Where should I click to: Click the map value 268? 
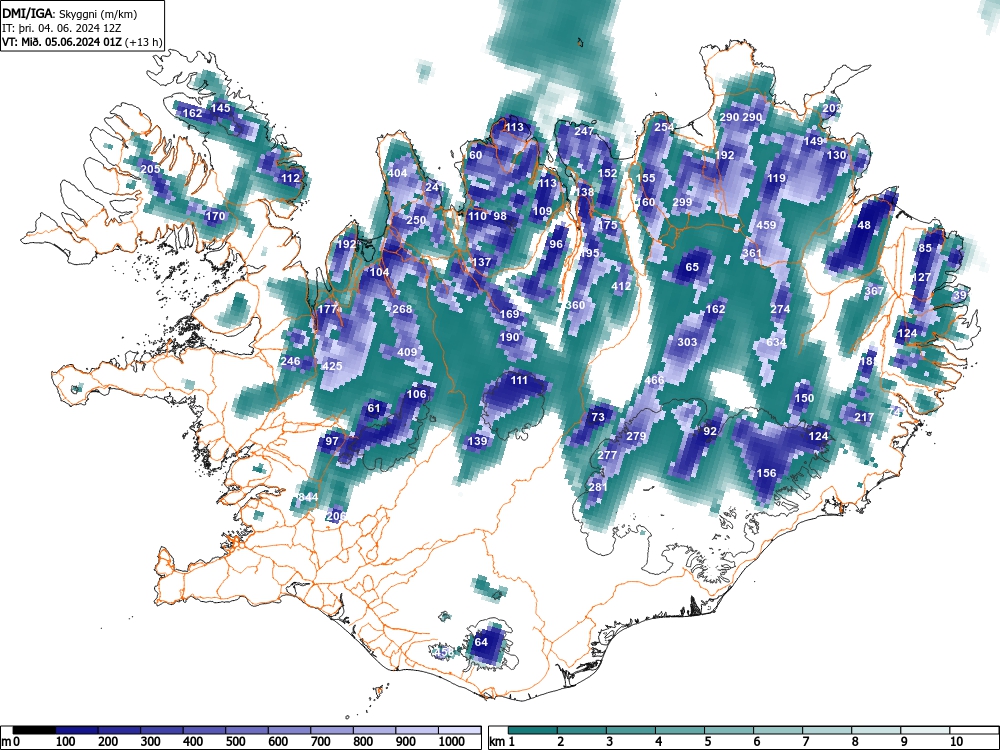coord(402,309)
